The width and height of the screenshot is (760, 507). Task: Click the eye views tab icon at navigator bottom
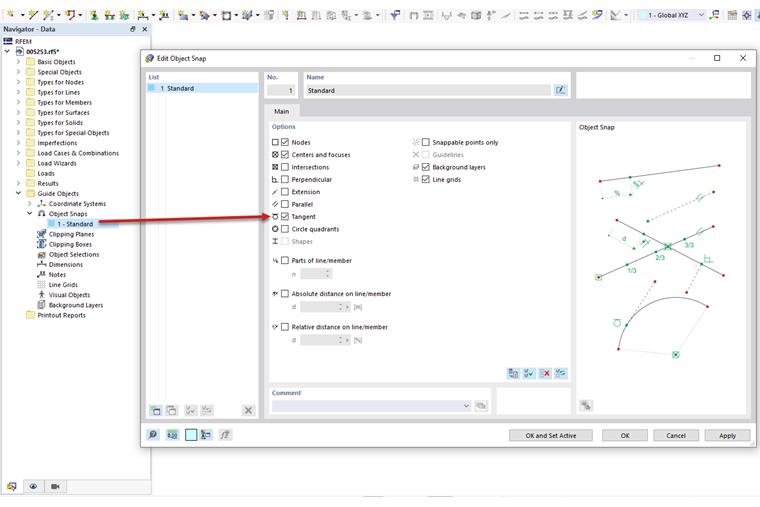pyautogui.click(x=33, y=486)
